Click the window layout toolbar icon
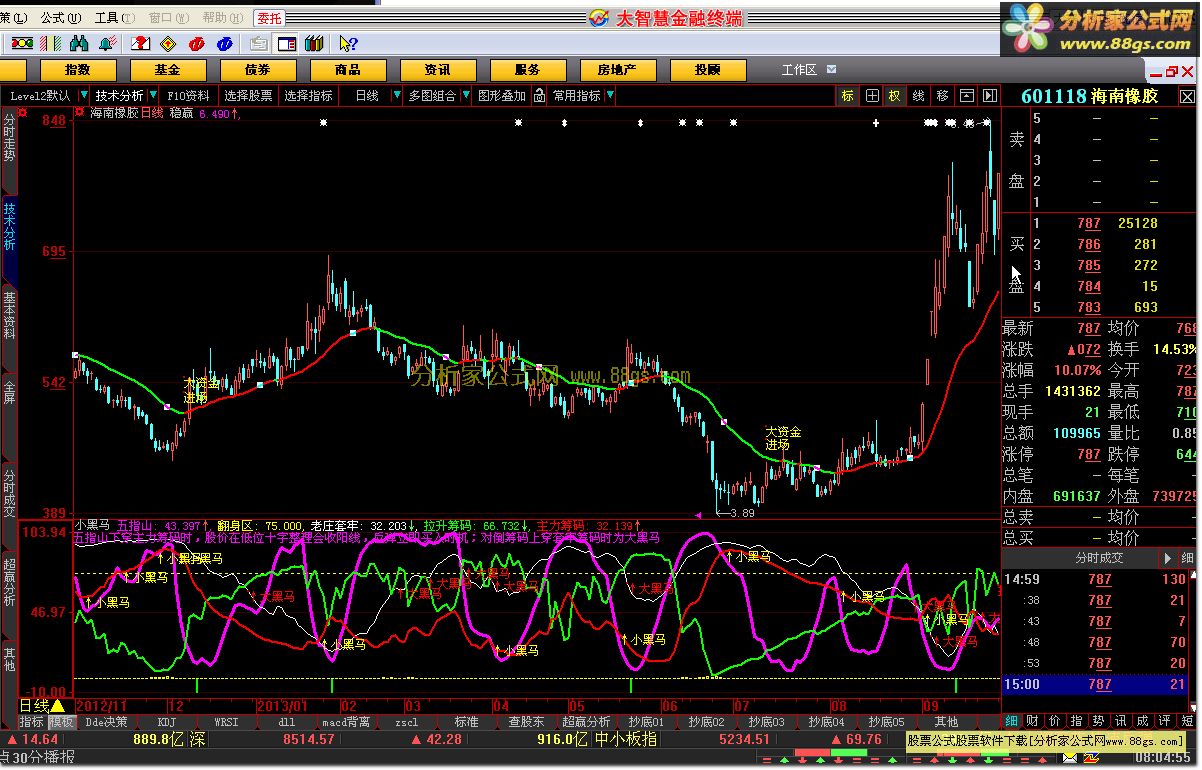Viewport: 1202px width, 770px height. click(287, 43)
